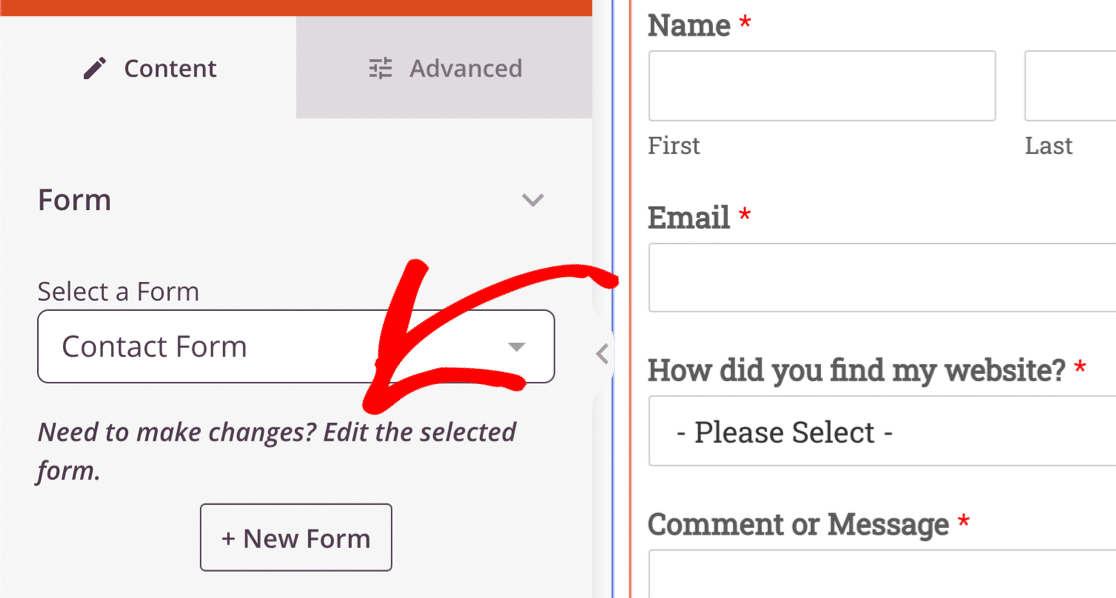Collapse the settings sidebar with the left arrow
This screenshot has height=598, width=1116.
(601, 353)
